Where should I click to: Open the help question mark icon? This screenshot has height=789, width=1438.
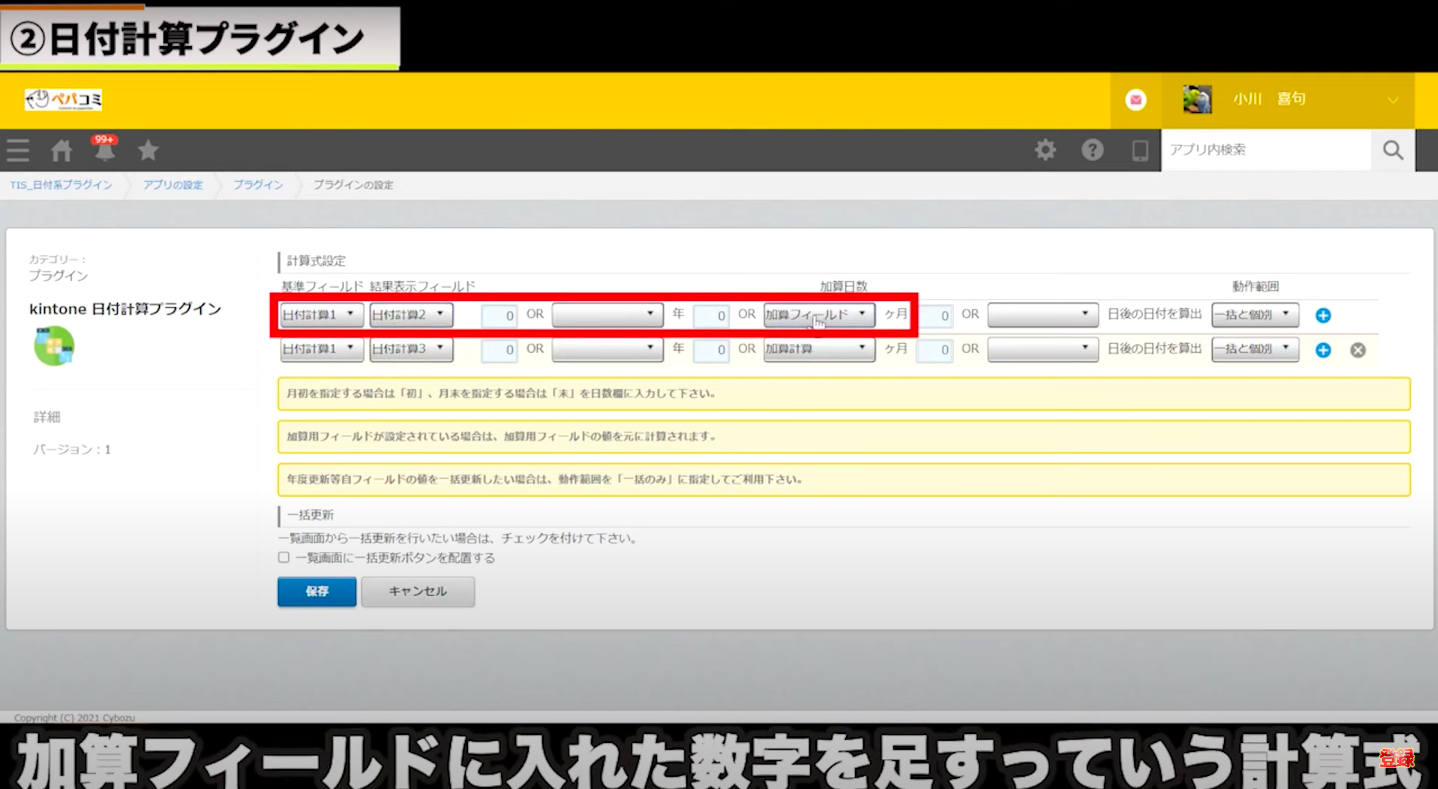coord(1092,150)
